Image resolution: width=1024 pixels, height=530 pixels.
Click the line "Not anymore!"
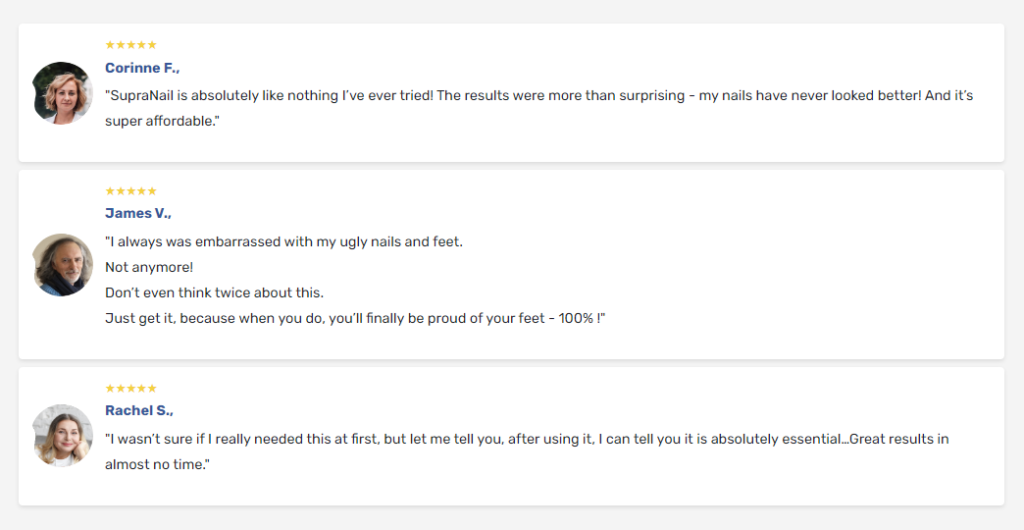point(149,268)
